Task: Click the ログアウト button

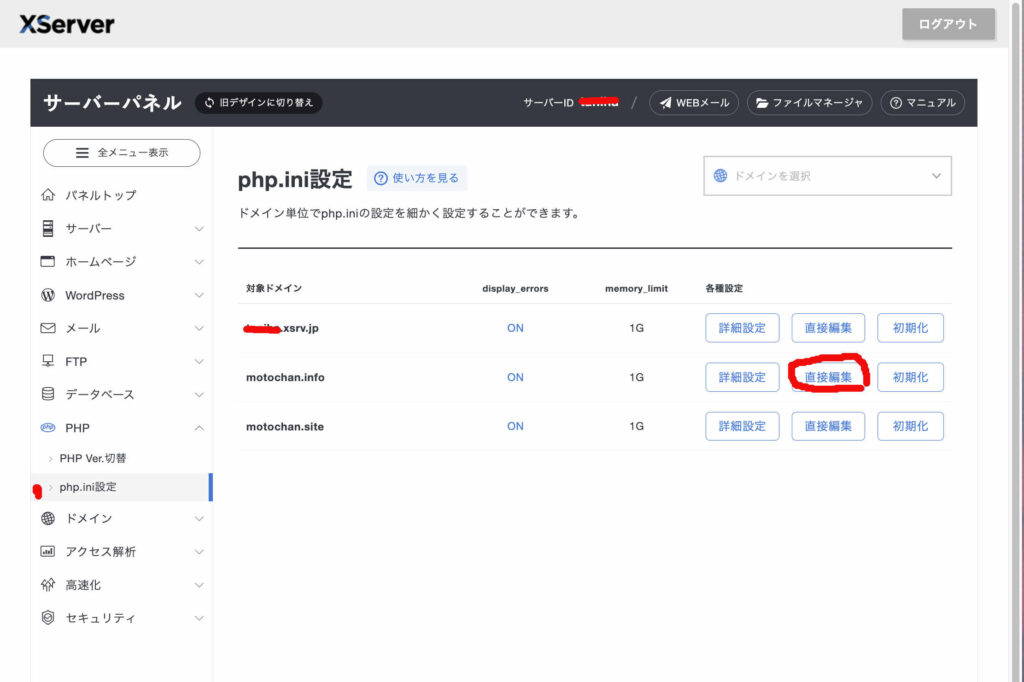Action: [x=948, y=24]
